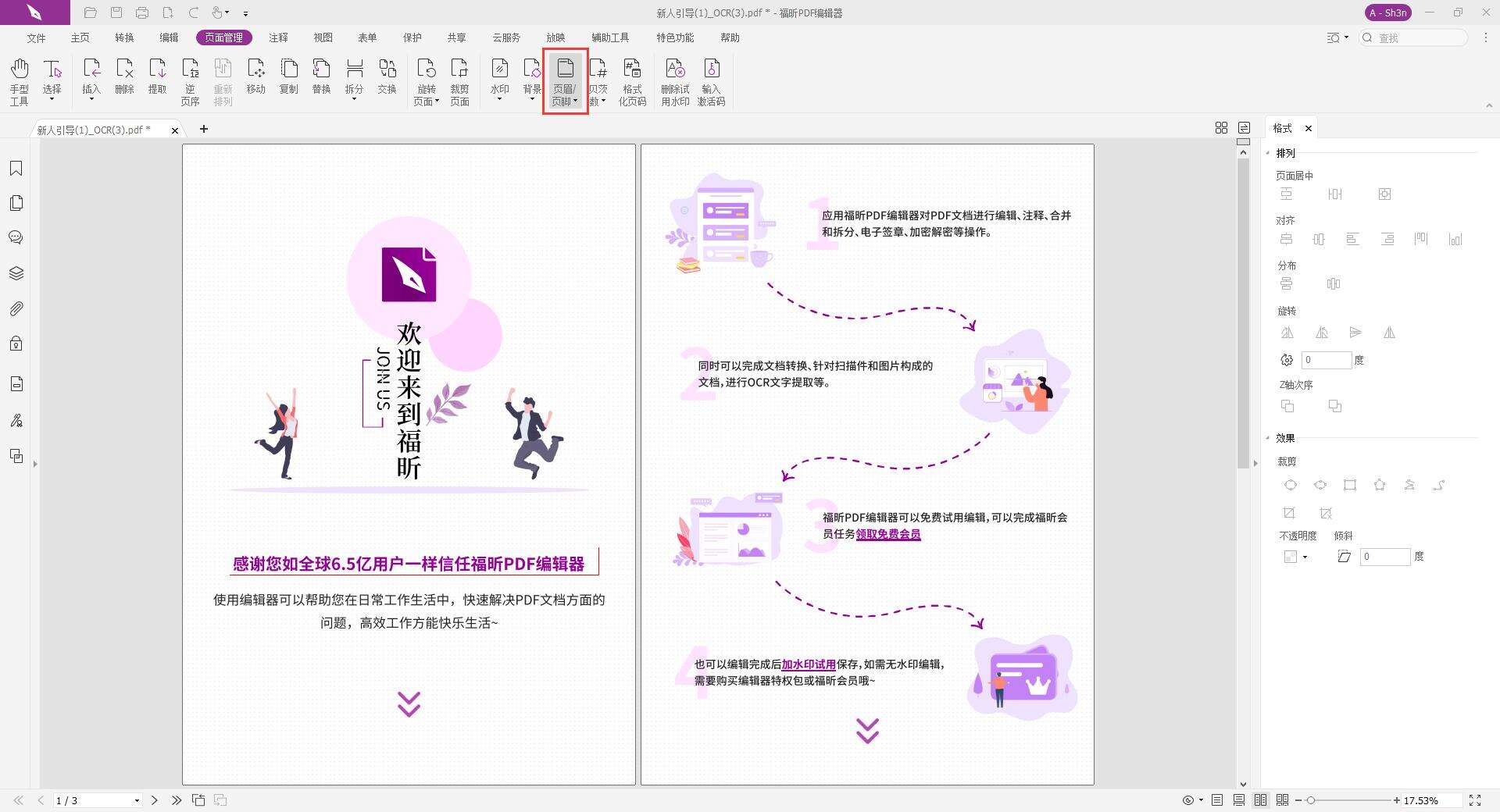Click the 删除试用水印 icon
1500x812 pixels.
click(673, 78)
